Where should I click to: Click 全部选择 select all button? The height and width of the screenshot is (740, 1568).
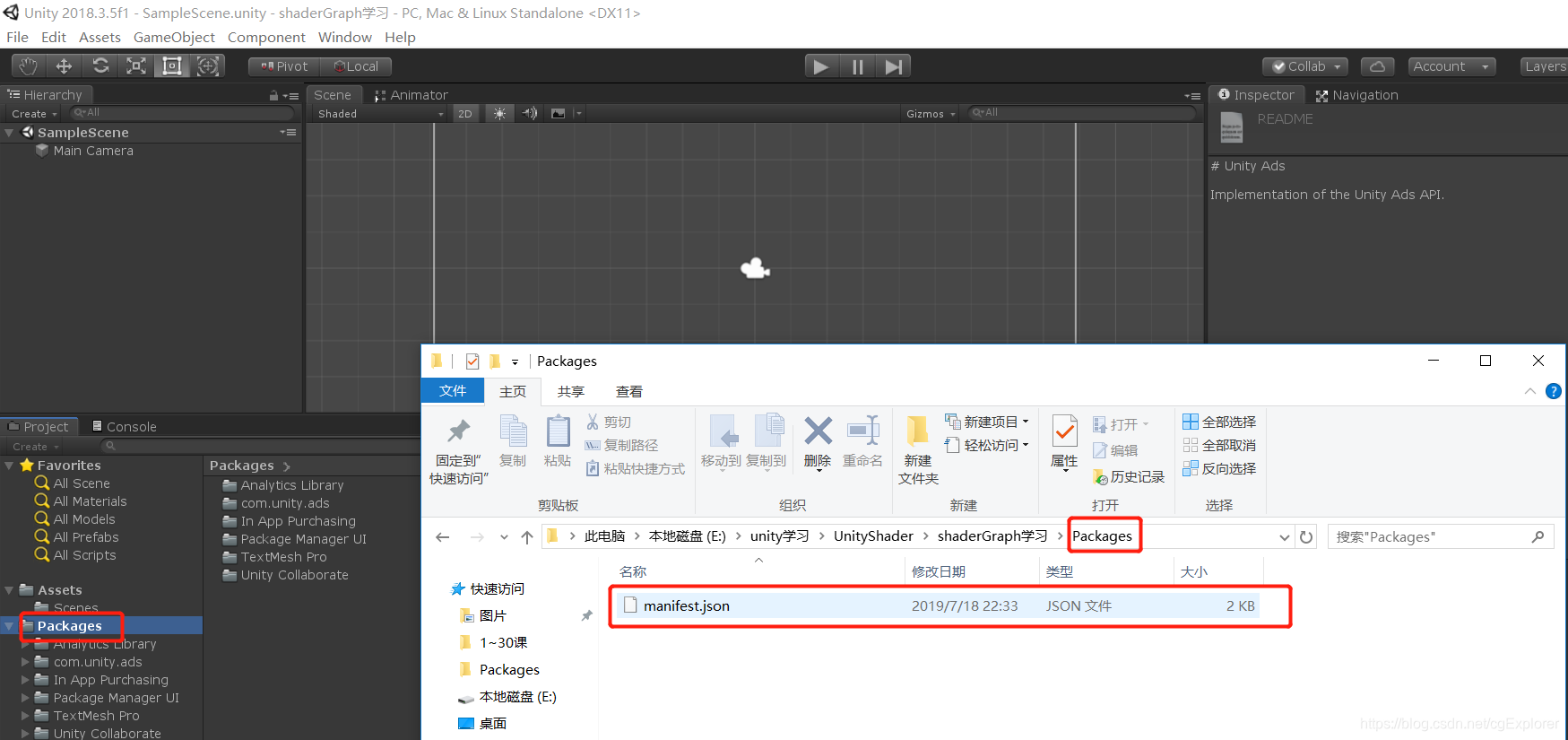1219,422
